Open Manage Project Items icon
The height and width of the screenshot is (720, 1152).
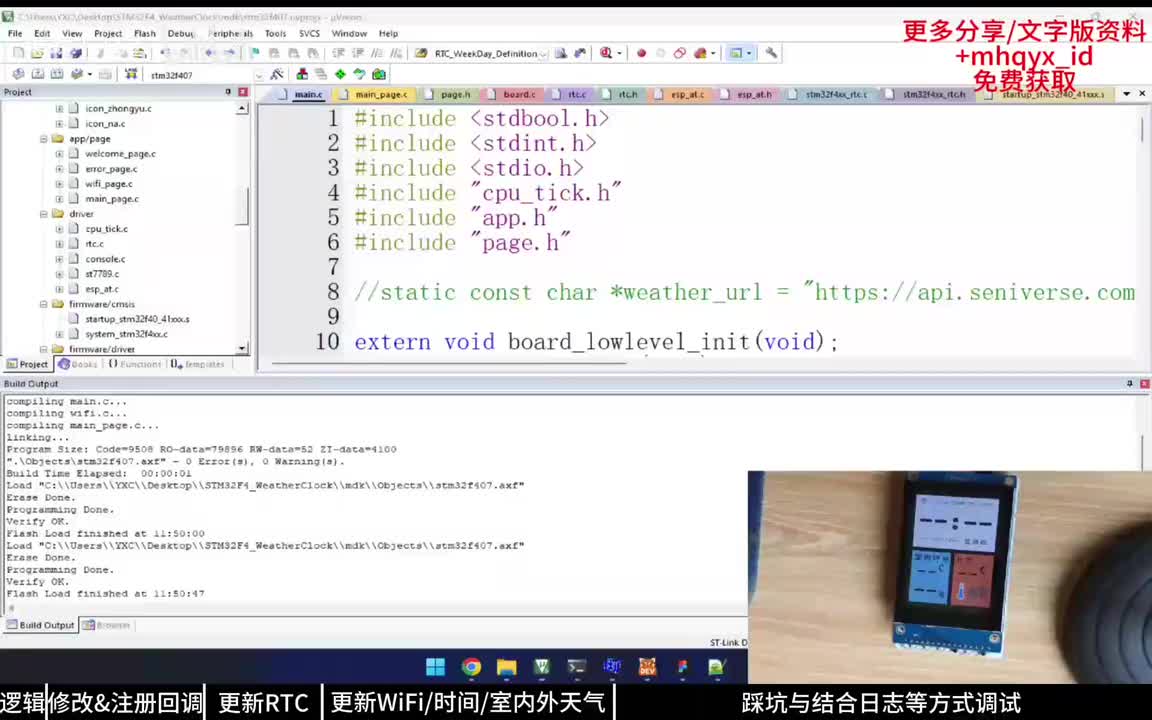pos(302,74)
